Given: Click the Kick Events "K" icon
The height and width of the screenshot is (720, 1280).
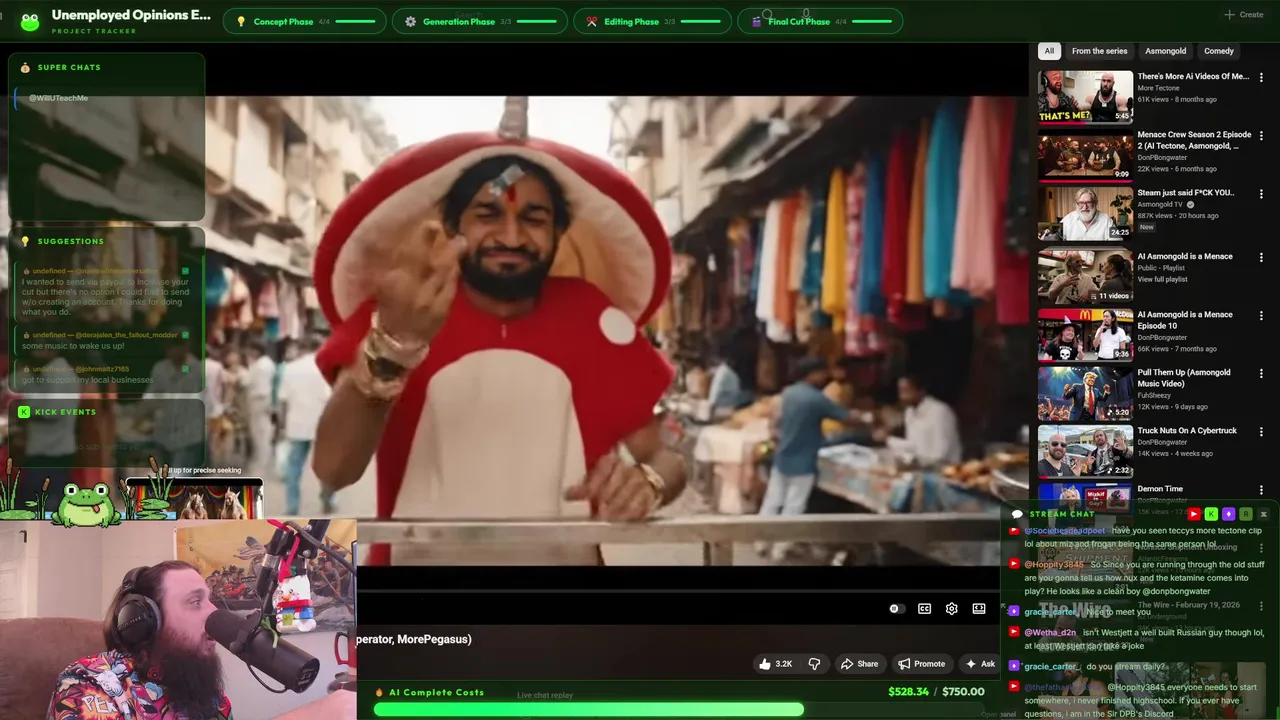Looking at the screenshot, I should click(x=24, y=412).
